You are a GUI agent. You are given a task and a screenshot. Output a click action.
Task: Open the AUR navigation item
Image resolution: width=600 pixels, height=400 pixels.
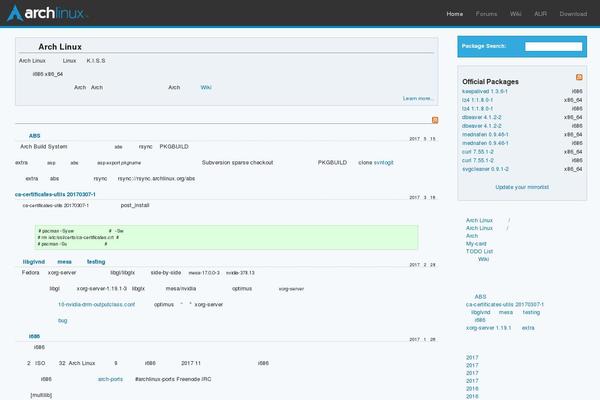(x=540, y=14)
